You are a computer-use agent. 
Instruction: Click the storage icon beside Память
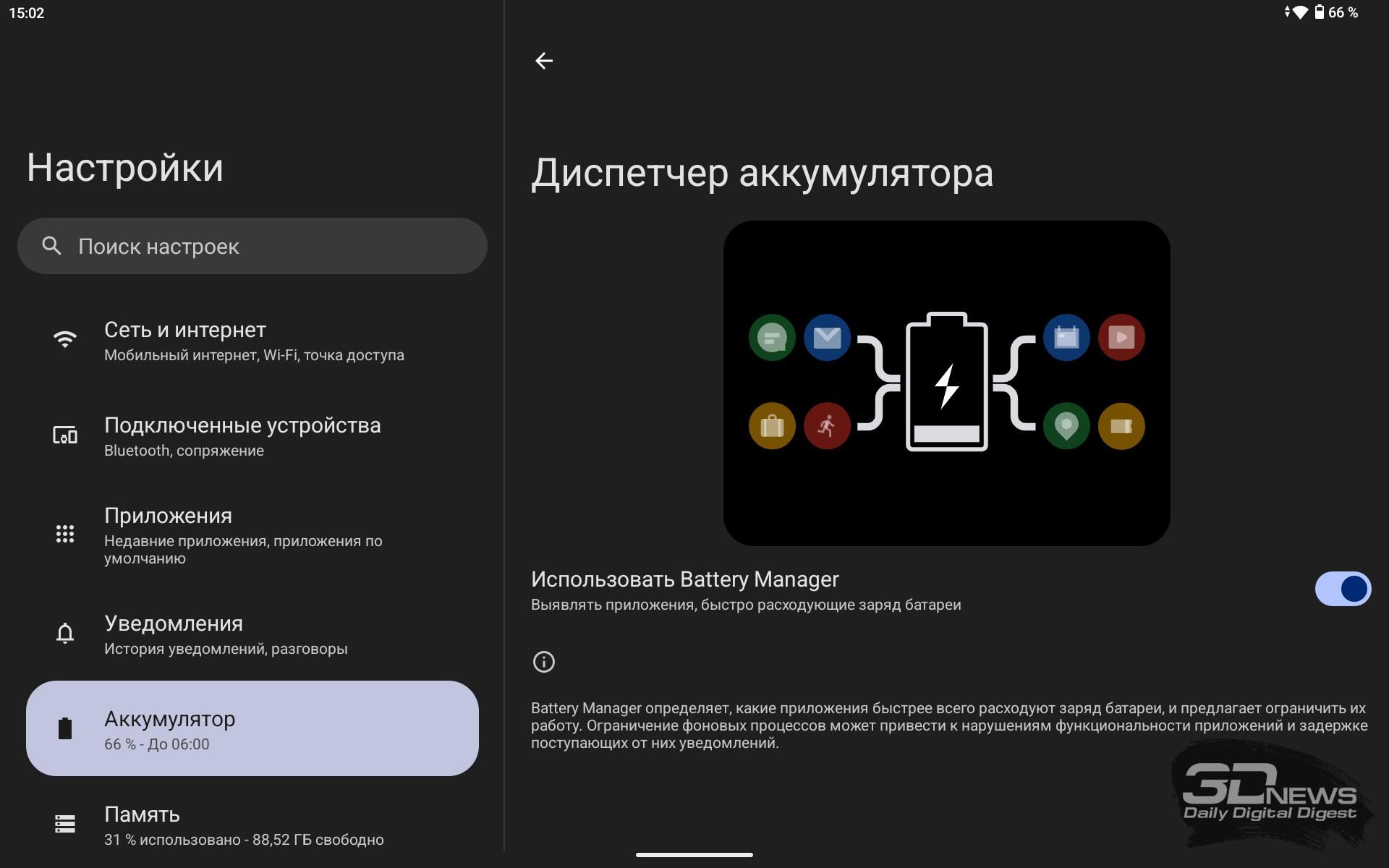pos(65,824)
